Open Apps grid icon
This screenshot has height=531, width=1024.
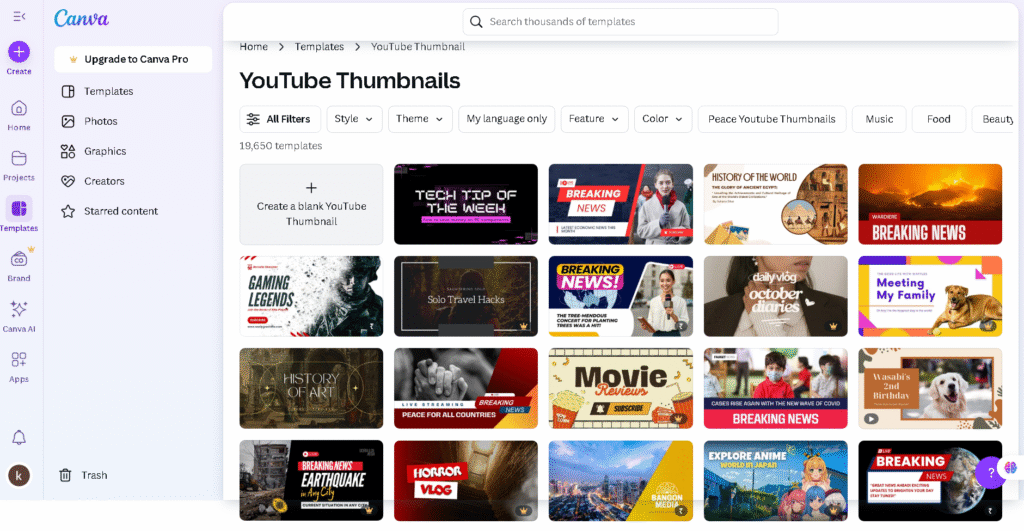(19, 359)
